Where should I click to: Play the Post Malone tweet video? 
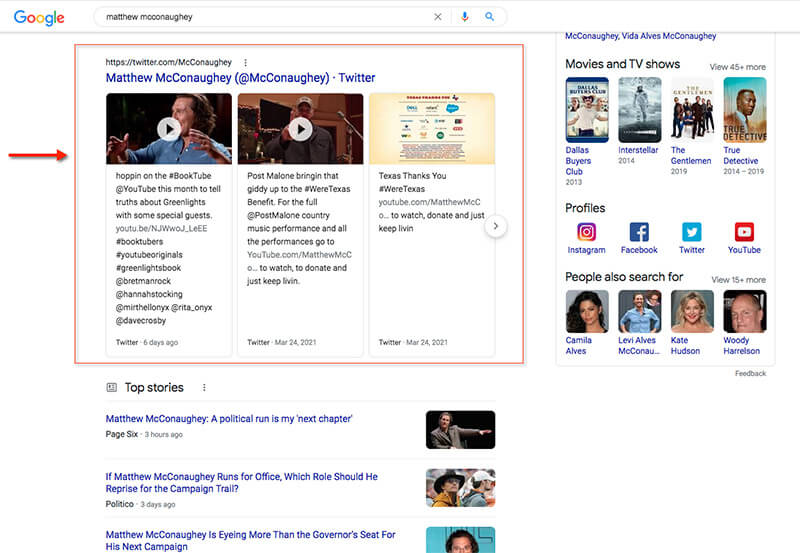pyautogui.click(x=301, y=129)
